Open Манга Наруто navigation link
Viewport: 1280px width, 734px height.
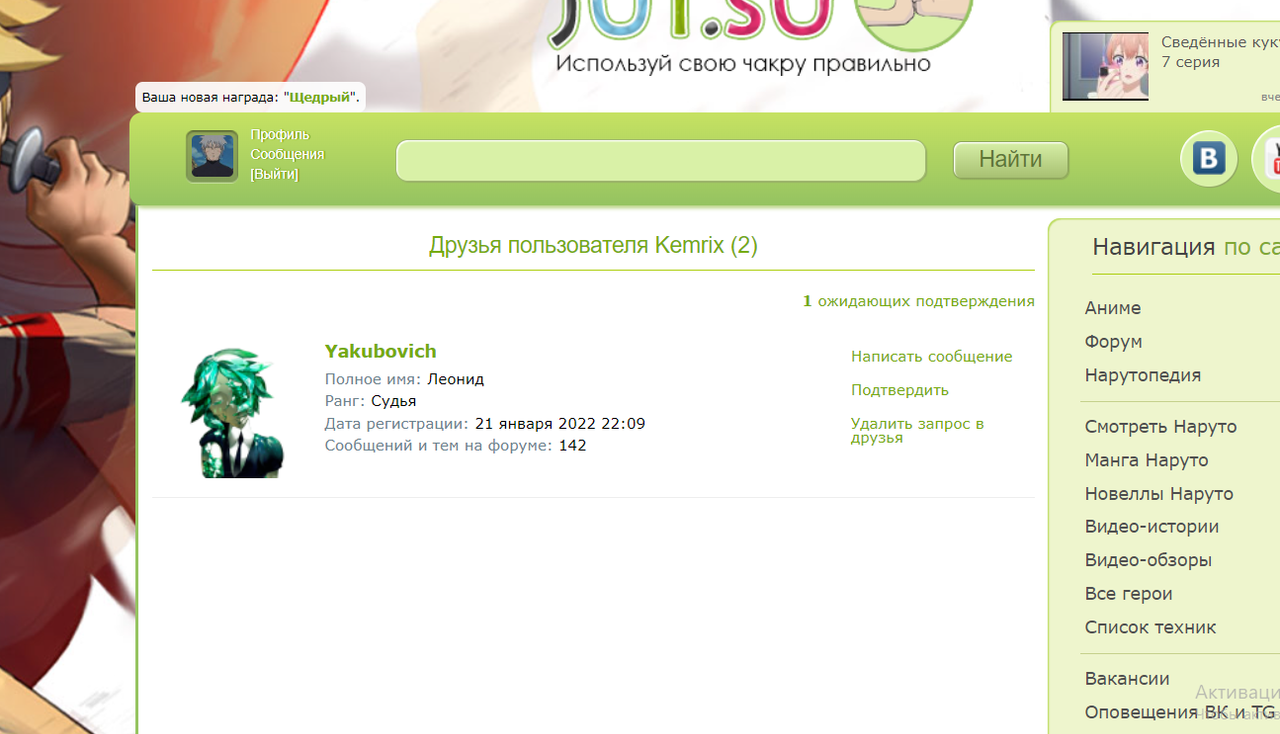pyautogui.click(x=1147, y=460)
